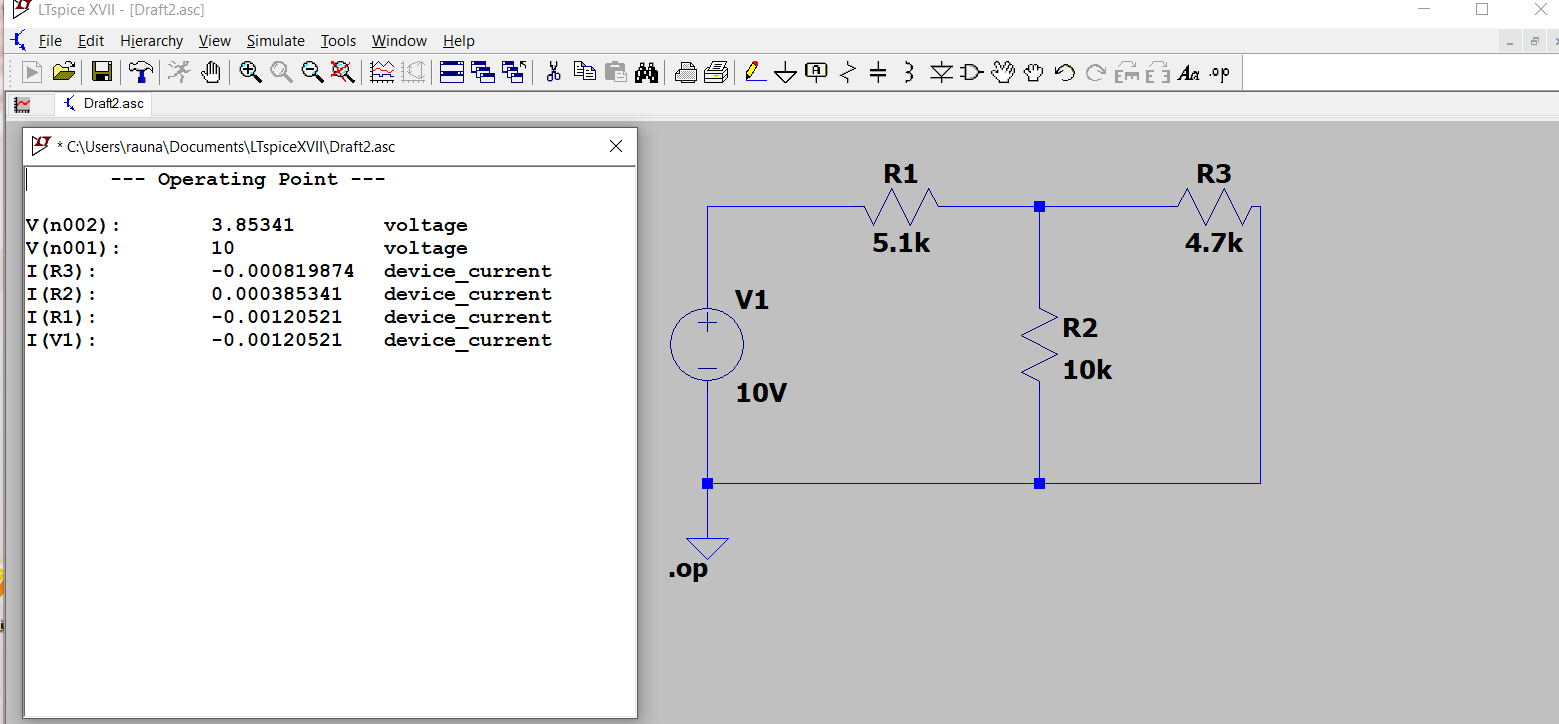This screenshot has width=1559, height=724.
Task: Select the Draw Wire pencil tool
Action: coord(756,72)
